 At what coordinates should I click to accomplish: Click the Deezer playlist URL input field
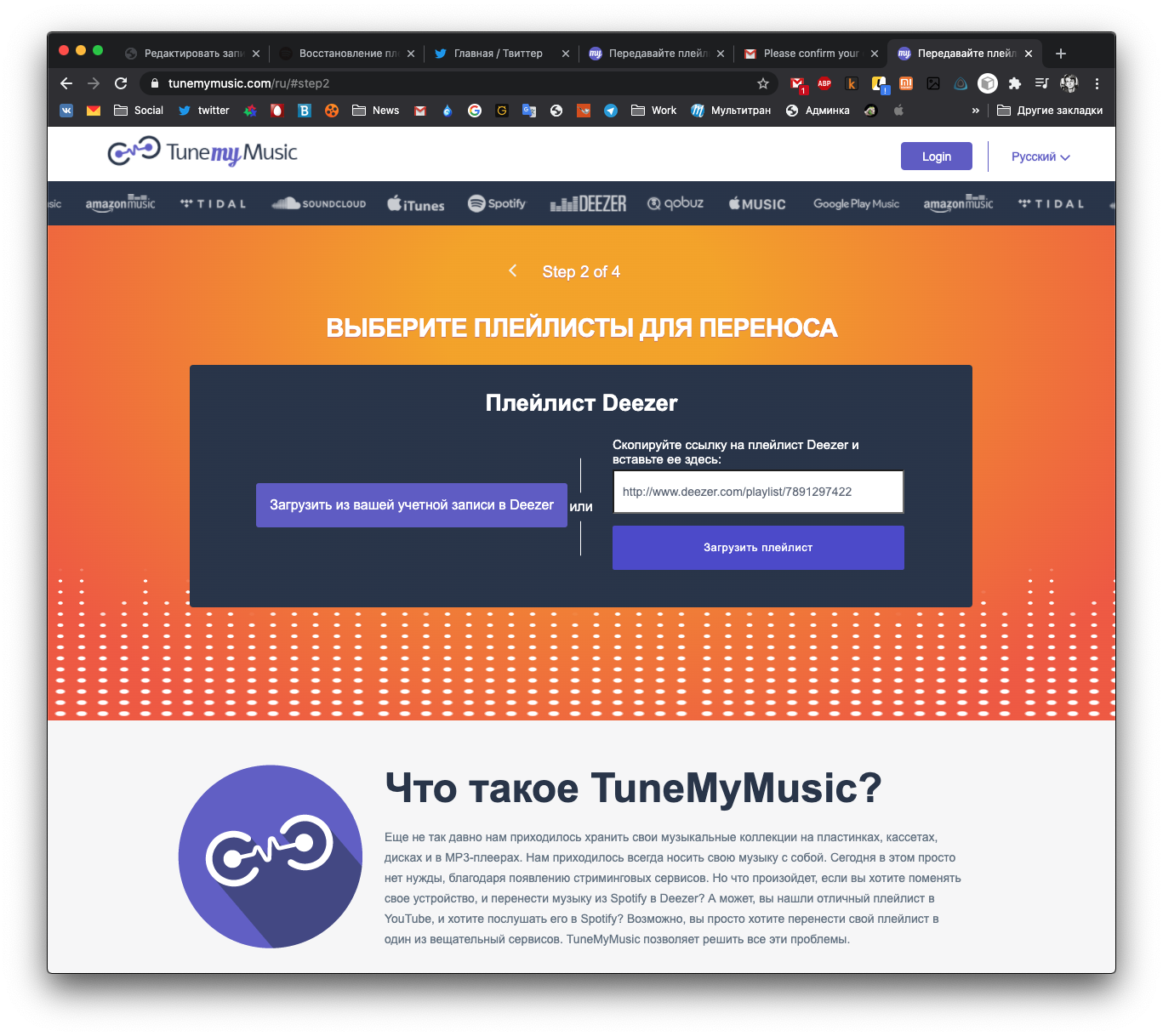(757, 492)
